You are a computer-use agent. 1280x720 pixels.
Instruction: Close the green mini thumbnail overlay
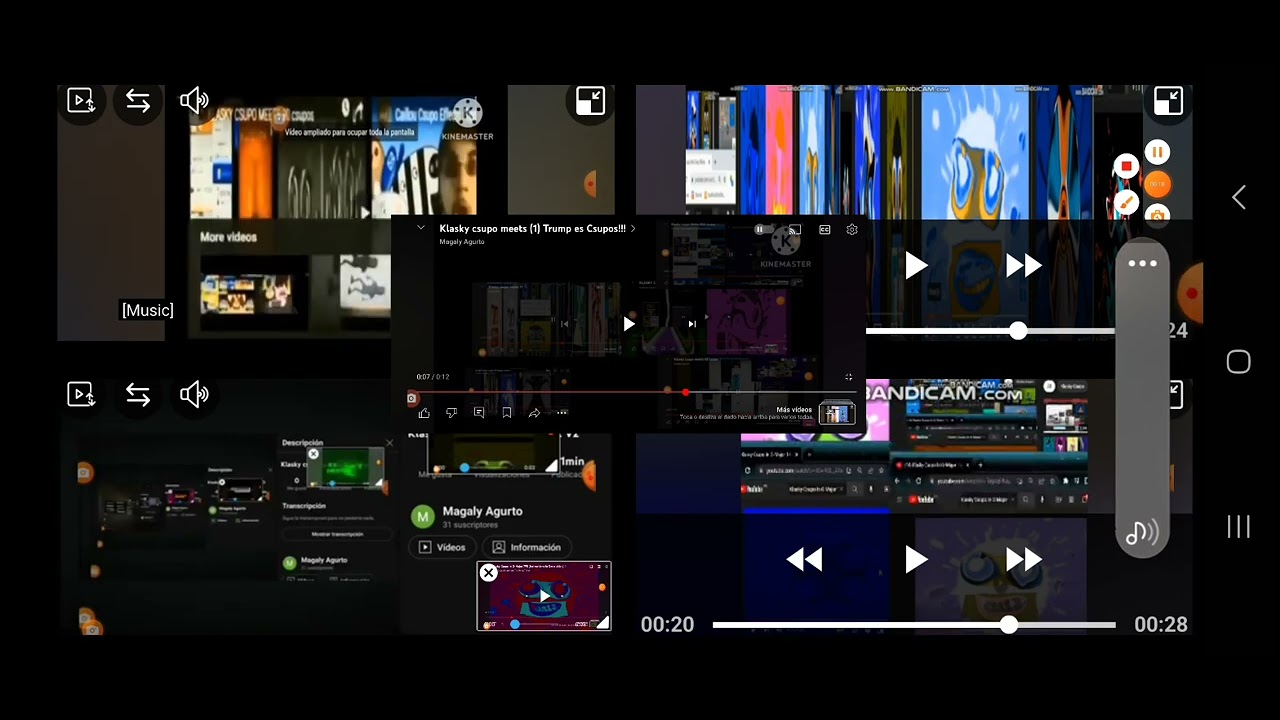click(x=313, y=454)
